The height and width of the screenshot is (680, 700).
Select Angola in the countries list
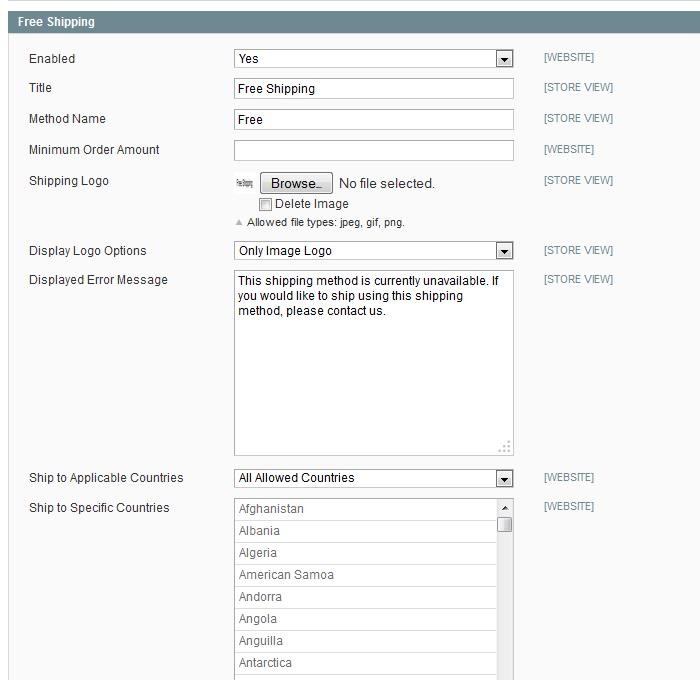[x=366, y=619]
